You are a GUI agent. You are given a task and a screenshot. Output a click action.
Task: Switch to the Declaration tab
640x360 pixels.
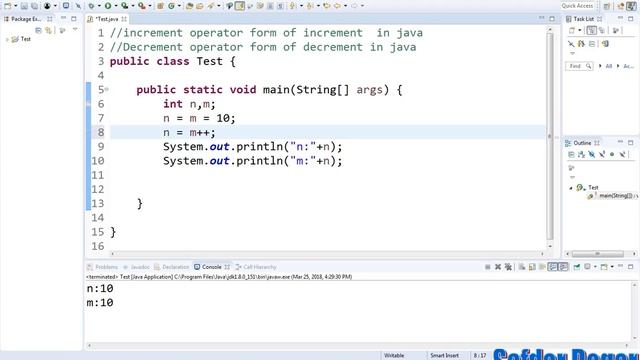(172, 267)
